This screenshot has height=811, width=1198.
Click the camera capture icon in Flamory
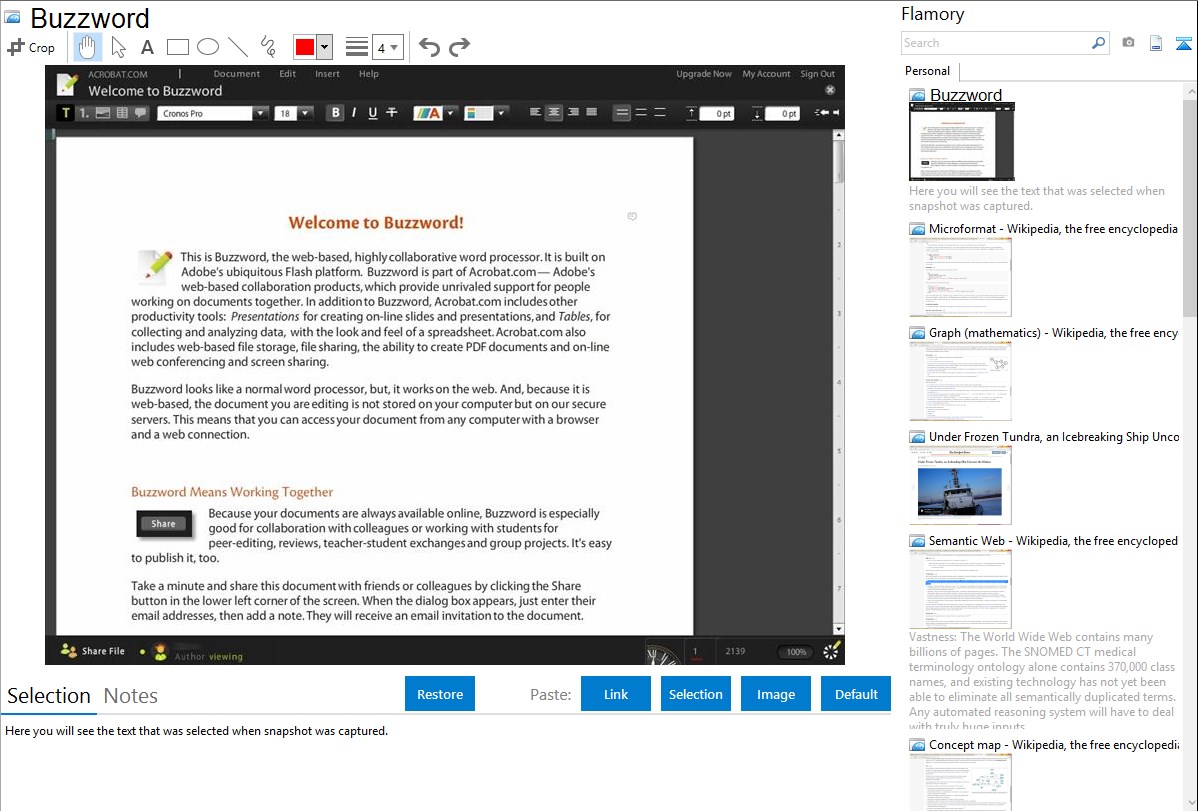(x=1128, y=43)
